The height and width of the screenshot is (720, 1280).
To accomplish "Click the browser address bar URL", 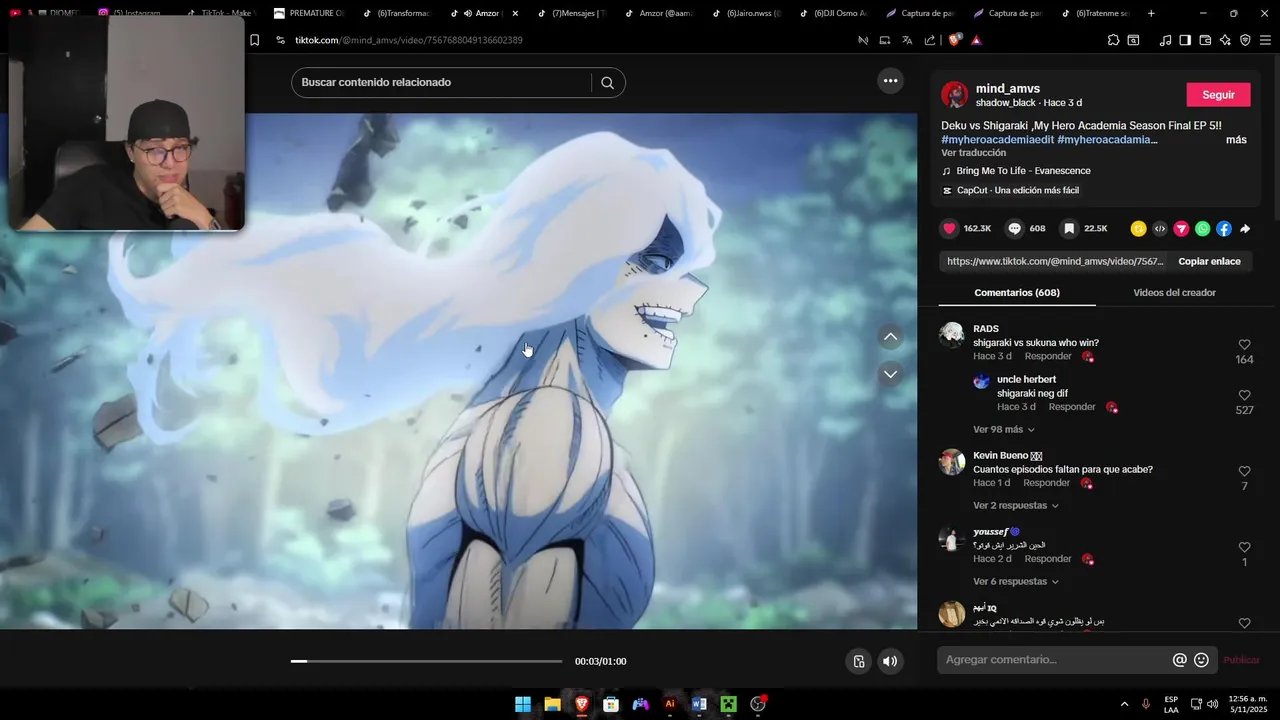I will point(409,40).
